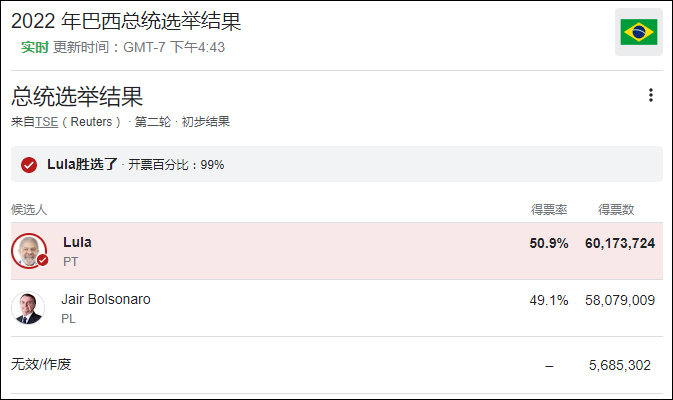
Task: Click Lula's 50.9% vote share
Action: click(x=549, y=243)
